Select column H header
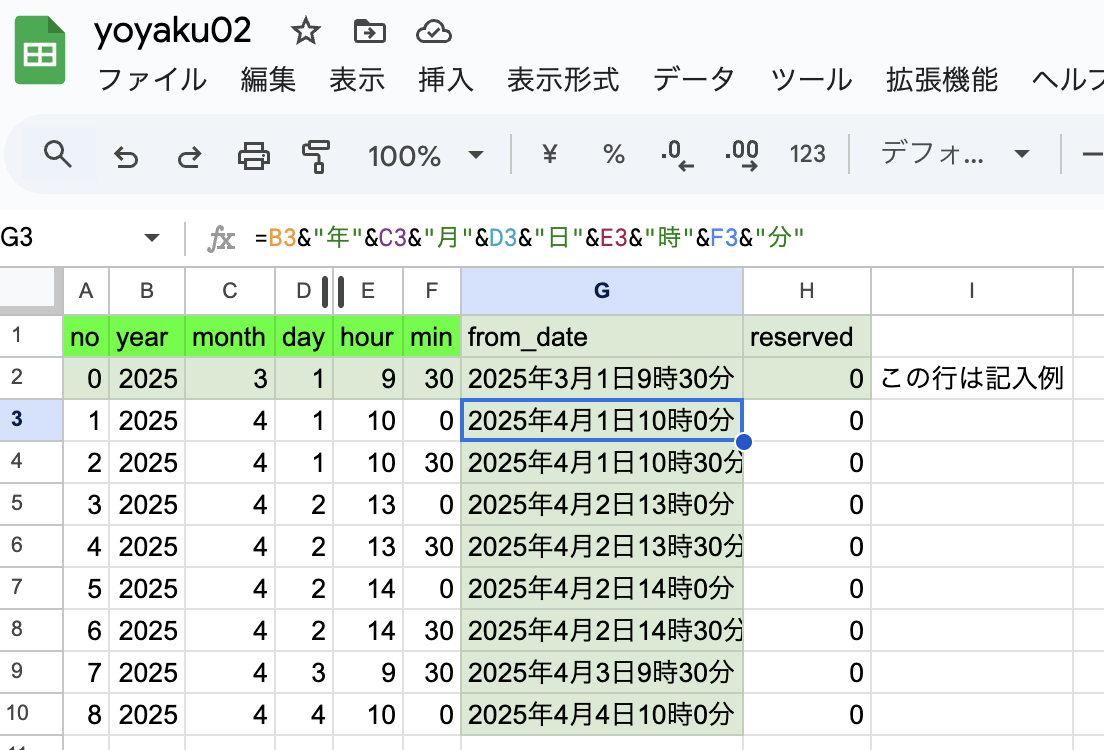Viewport: 1104px width, 750px height. click(x=807, y=291)
